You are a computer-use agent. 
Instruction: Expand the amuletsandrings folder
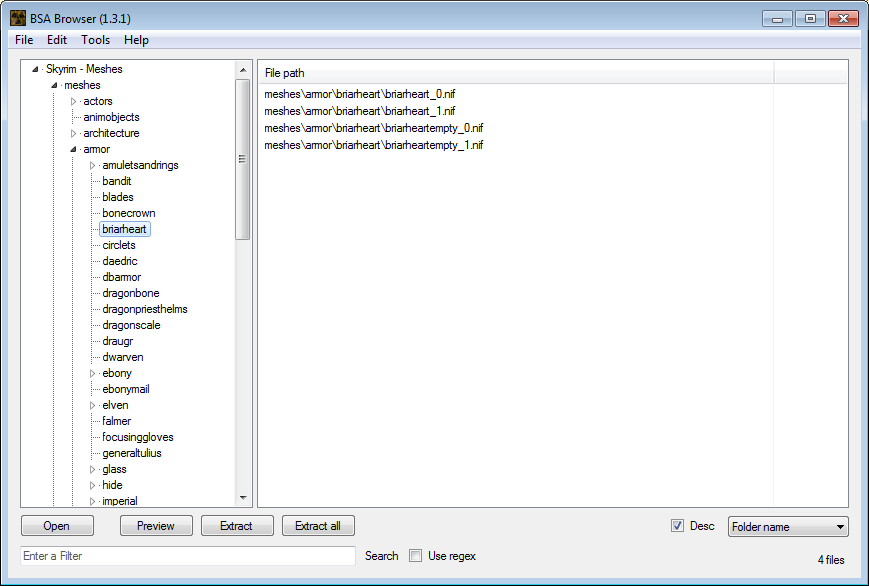click(x=92, y=165)
